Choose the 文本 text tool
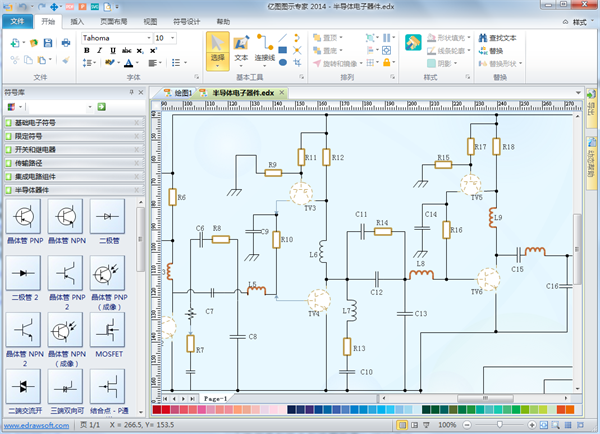 coord(241,49)
